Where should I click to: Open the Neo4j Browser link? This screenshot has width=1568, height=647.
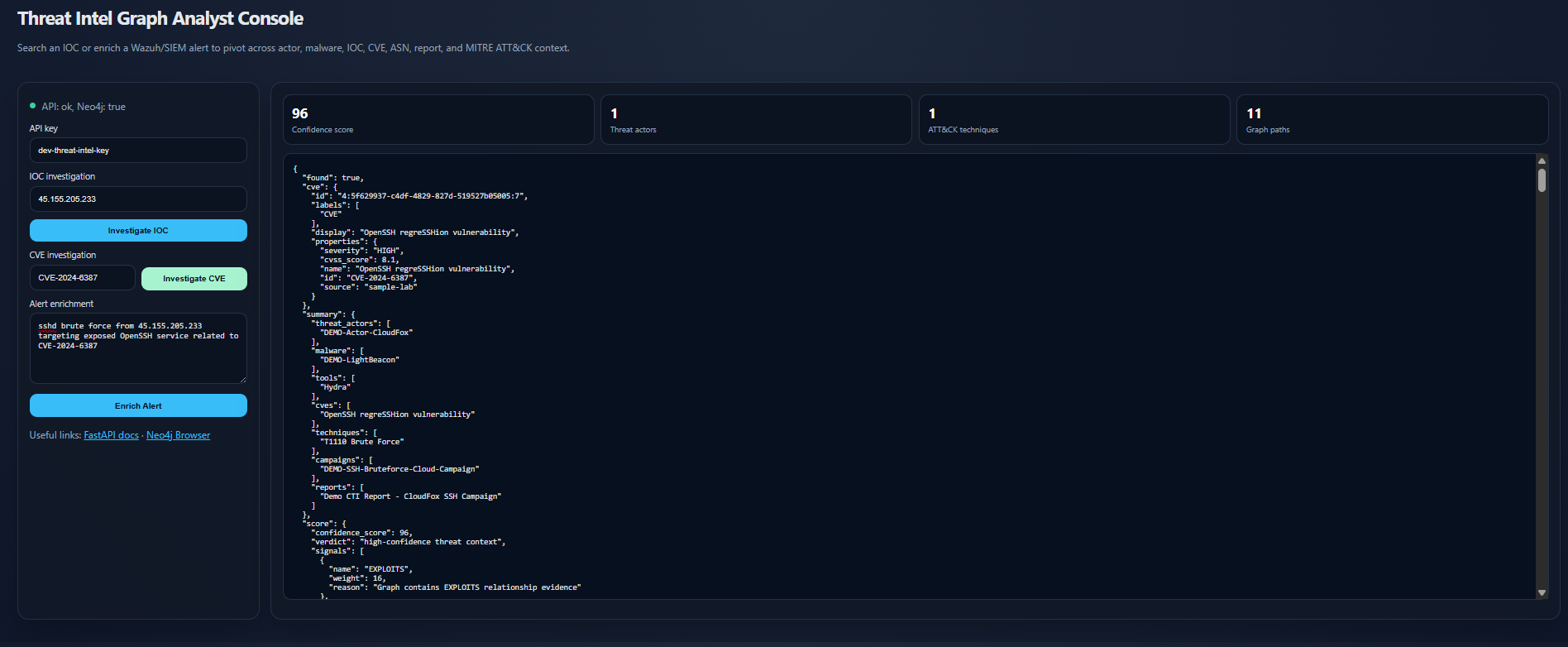(178, 435)
